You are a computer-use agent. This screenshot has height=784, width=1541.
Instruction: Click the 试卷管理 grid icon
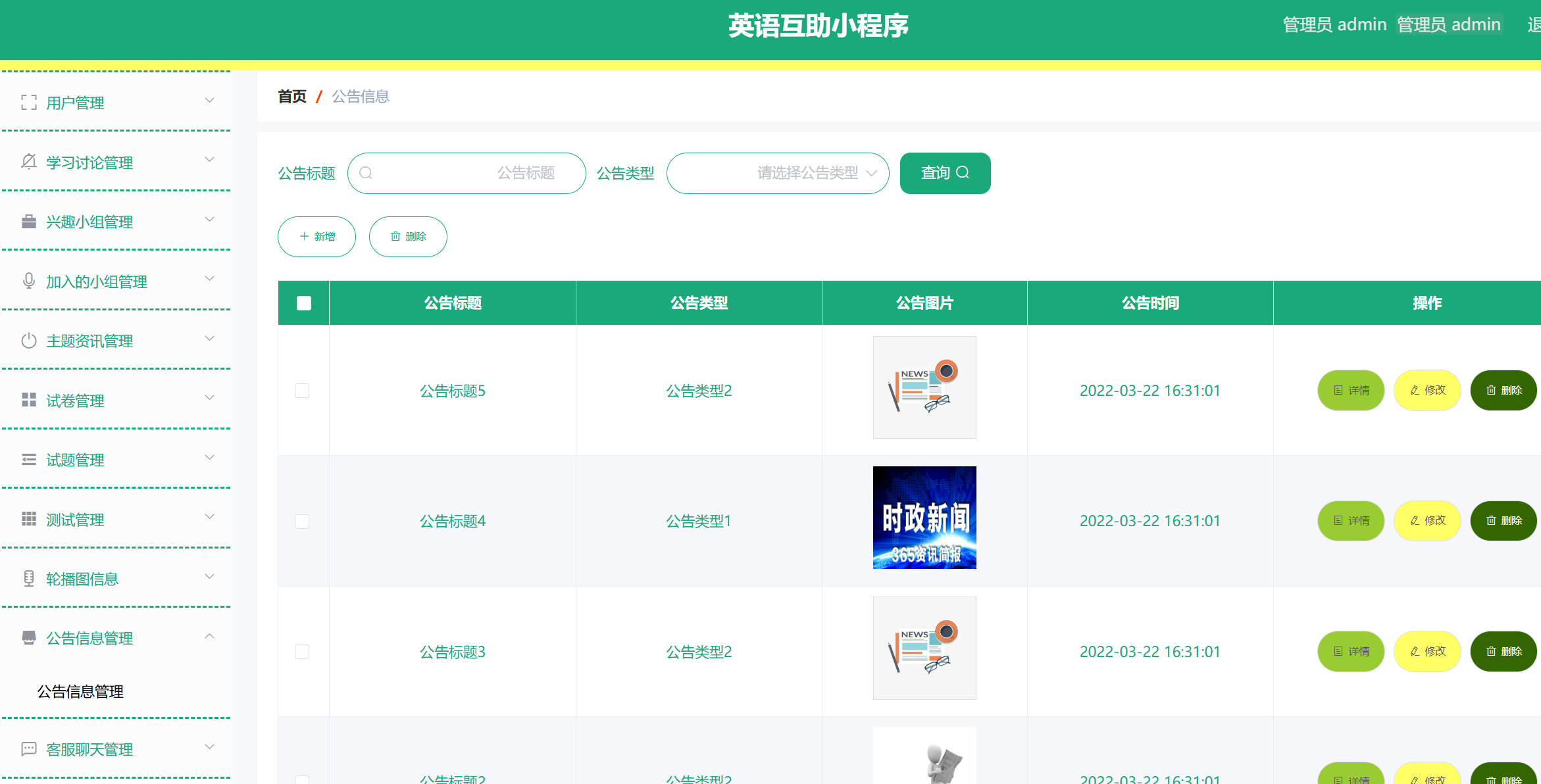pos(29,400)
